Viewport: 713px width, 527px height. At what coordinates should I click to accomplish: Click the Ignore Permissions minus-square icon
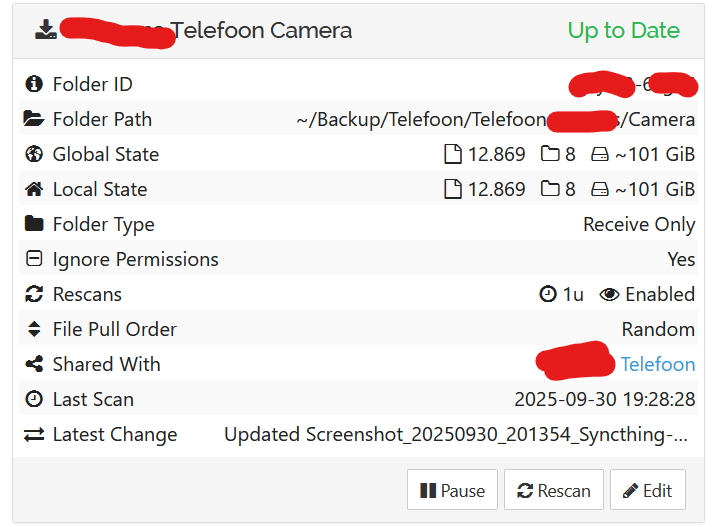tap(34, 259)
